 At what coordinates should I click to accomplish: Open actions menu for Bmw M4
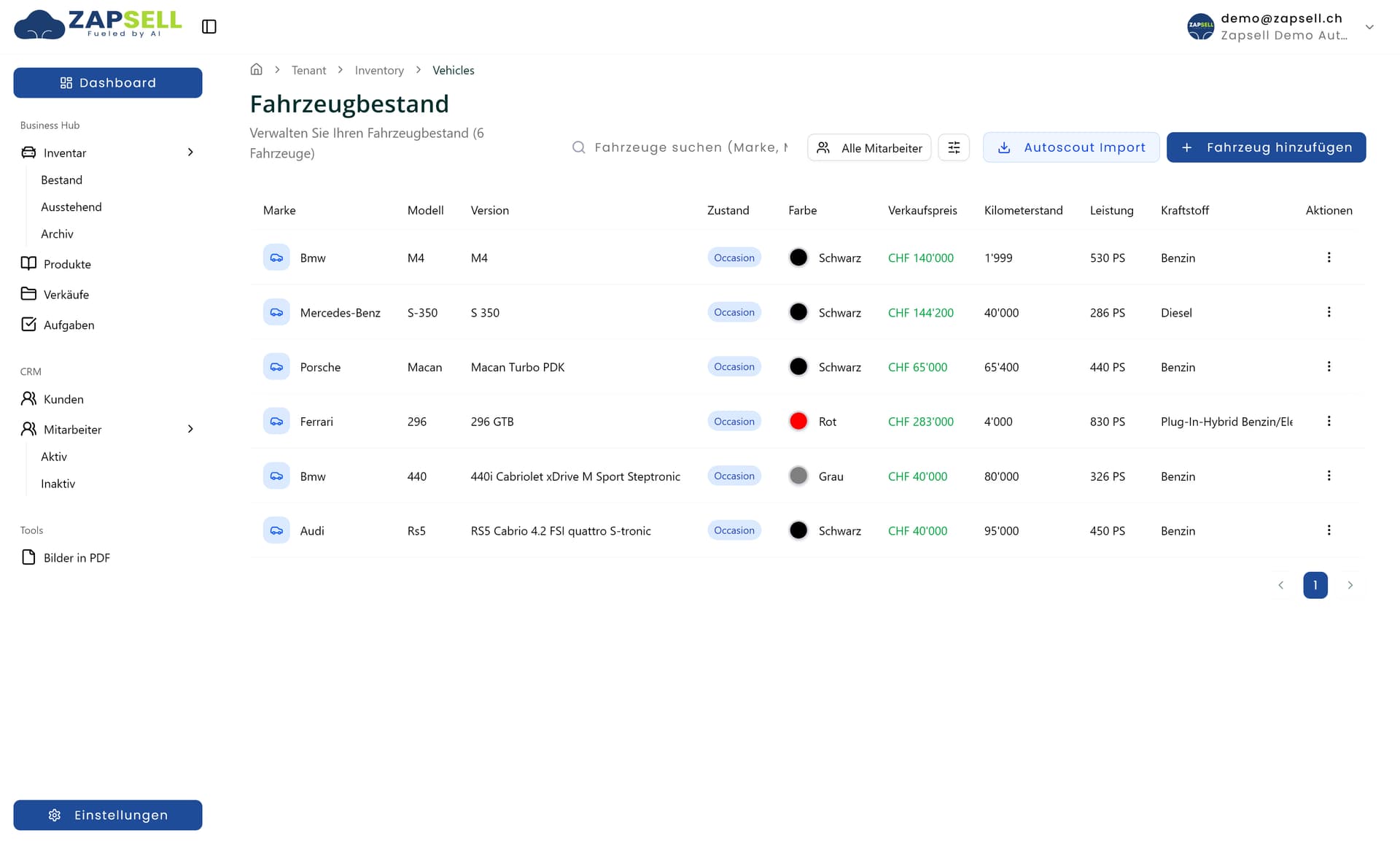click(x=1329, y=258)
